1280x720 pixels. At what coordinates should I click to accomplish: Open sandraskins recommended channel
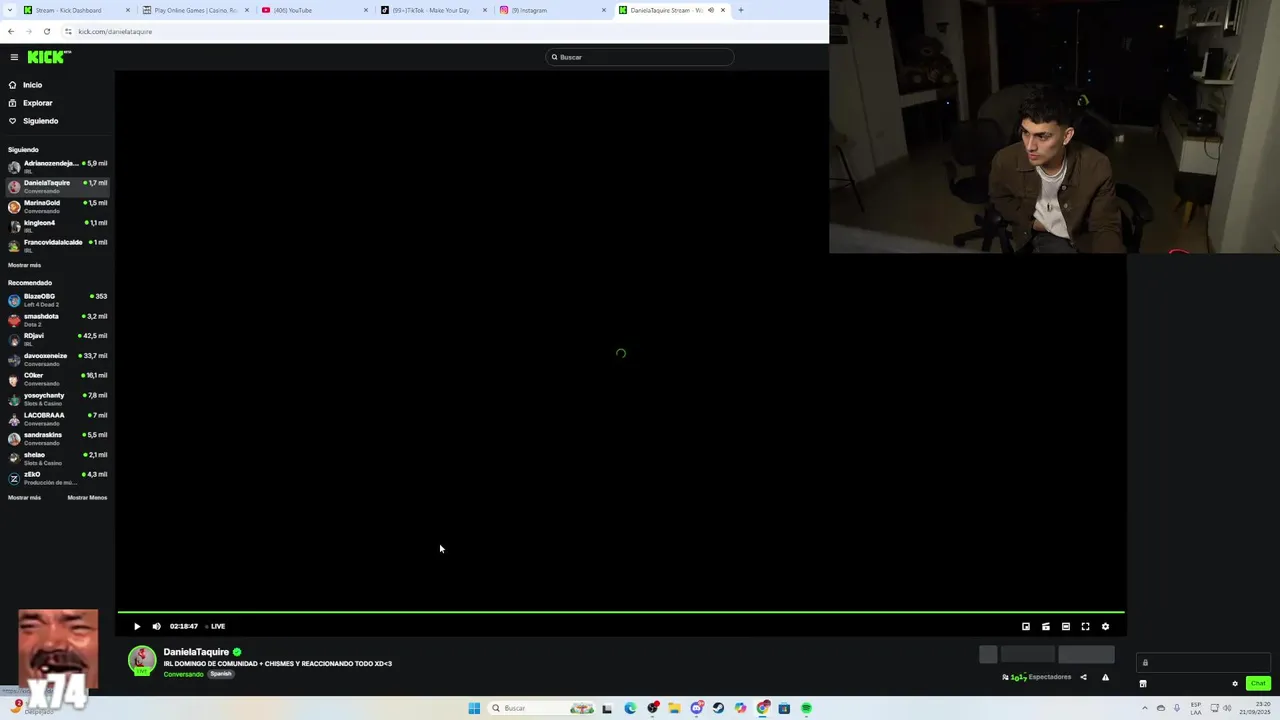[57, 439]
